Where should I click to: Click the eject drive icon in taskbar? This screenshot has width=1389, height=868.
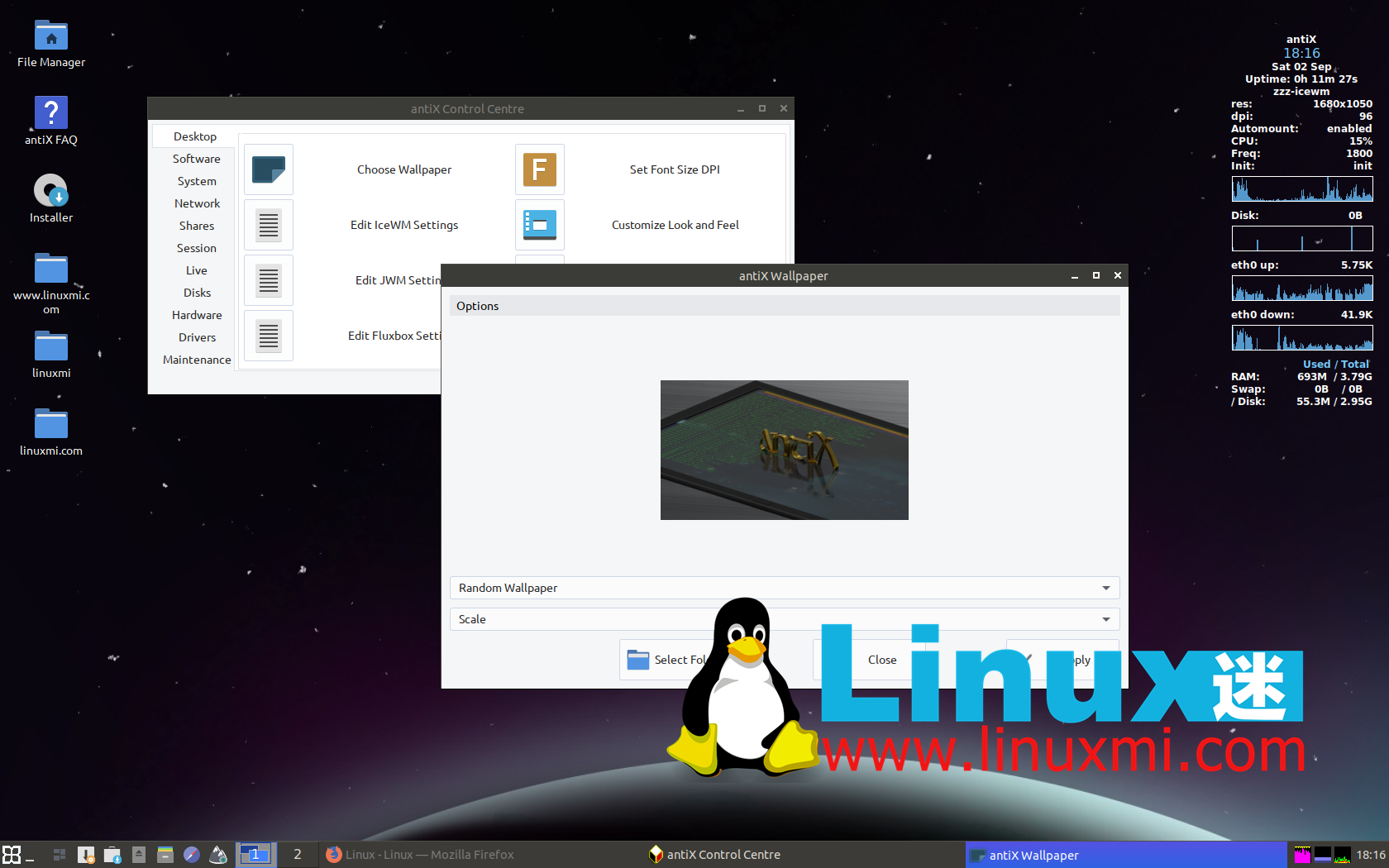[139, 855]
